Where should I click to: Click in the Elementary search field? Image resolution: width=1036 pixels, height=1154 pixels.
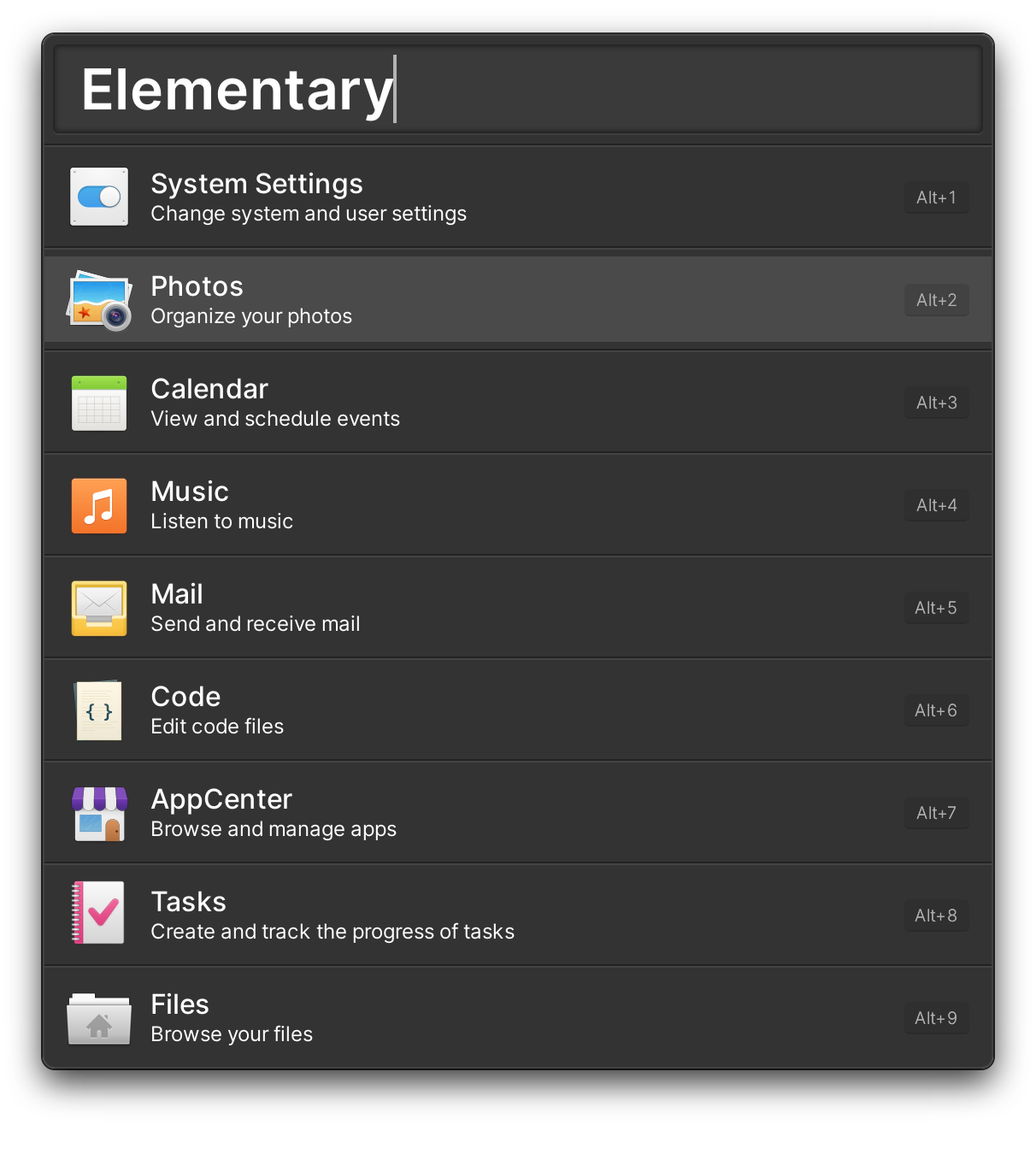(518, 90)
